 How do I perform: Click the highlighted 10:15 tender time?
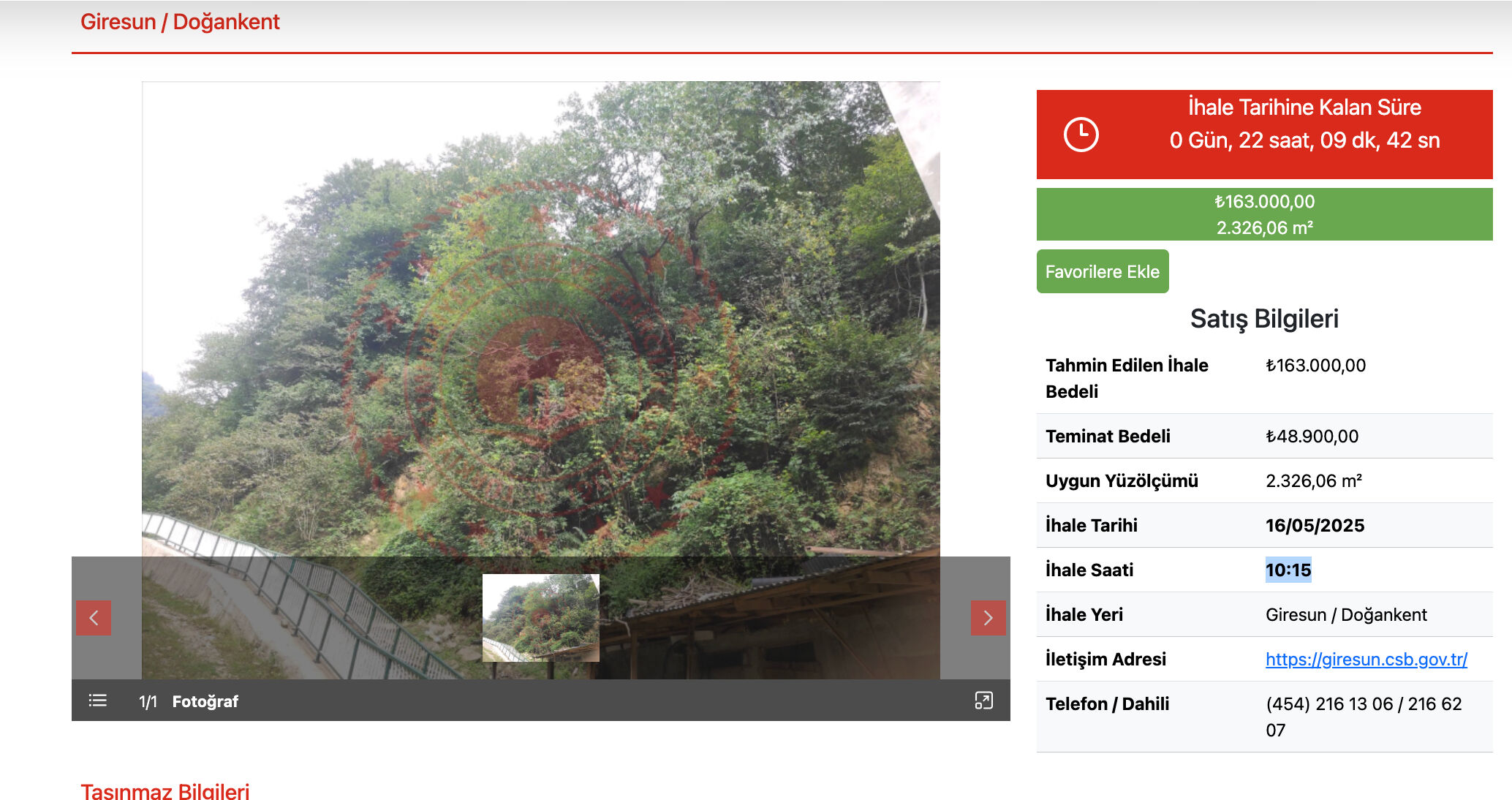pyautogui.click(x=1288, y=570)
